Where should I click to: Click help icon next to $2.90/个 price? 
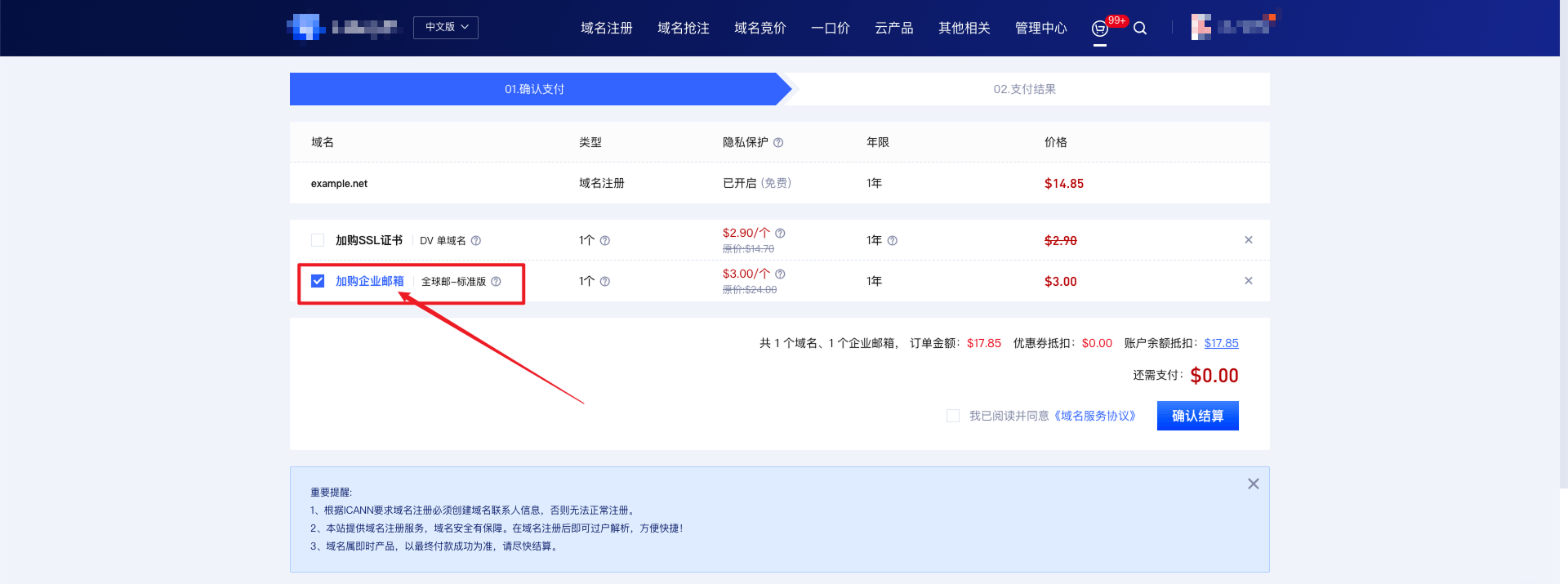pos(780,233)
